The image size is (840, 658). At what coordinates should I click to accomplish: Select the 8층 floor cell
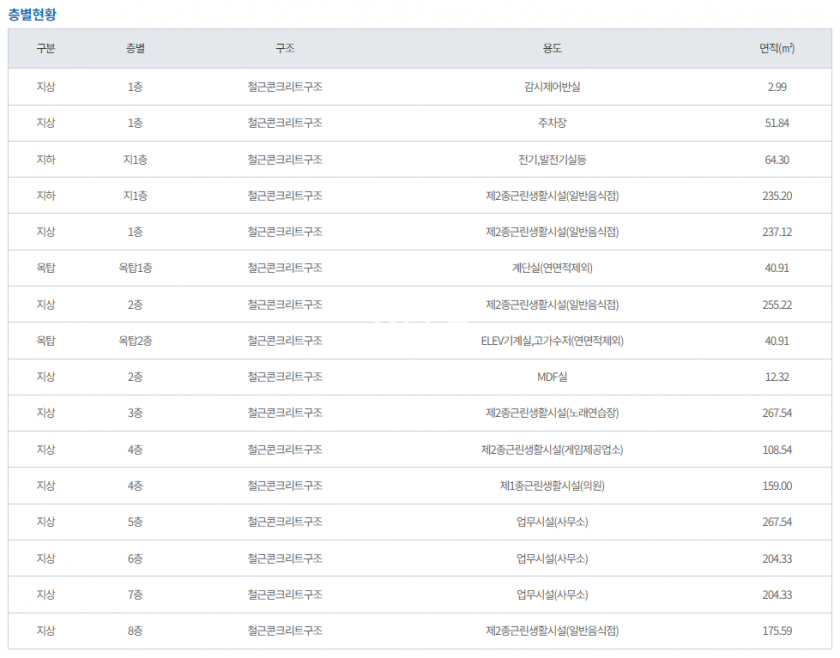135,631
